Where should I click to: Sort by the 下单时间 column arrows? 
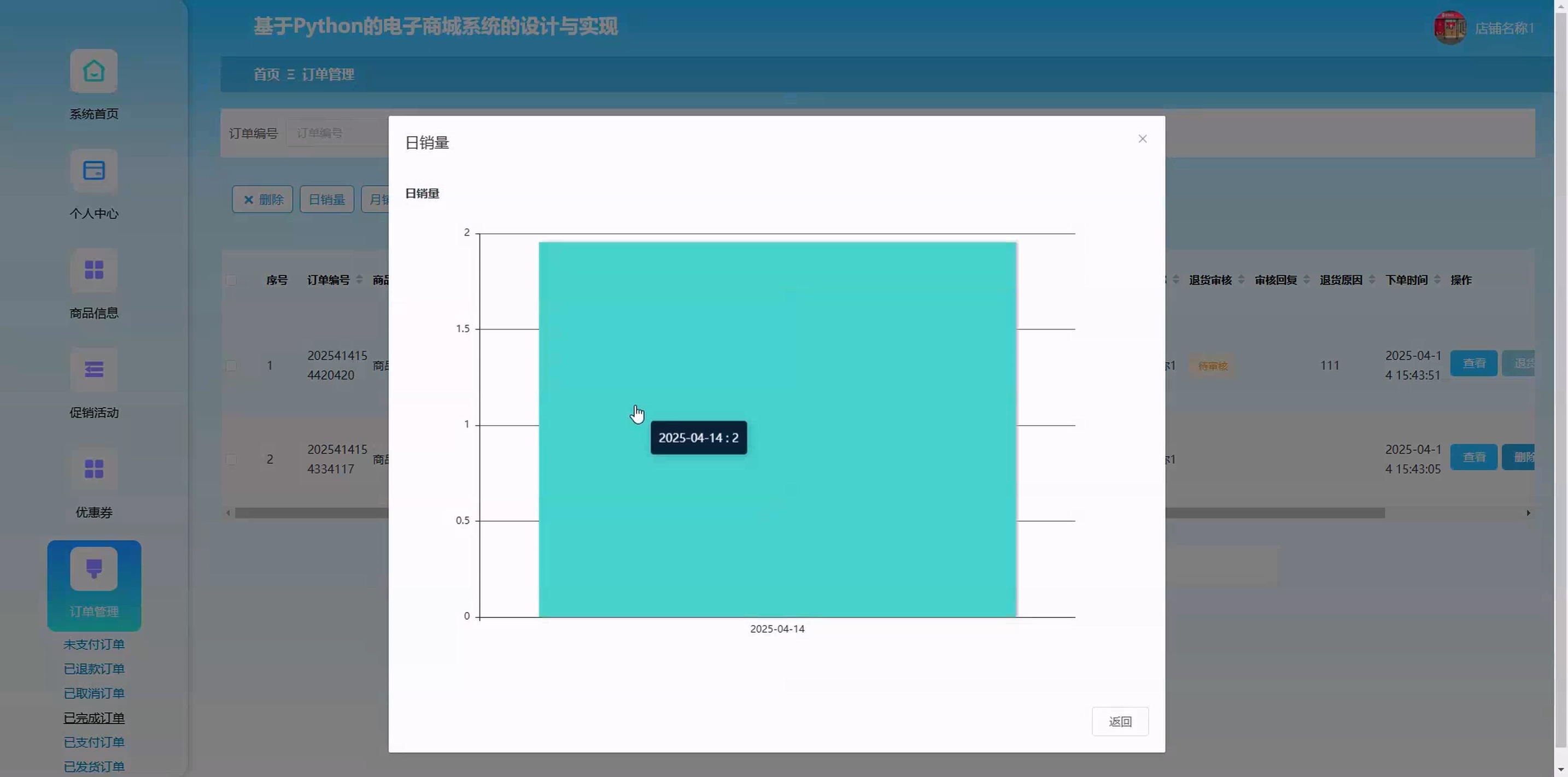[x=1437, y=280]
